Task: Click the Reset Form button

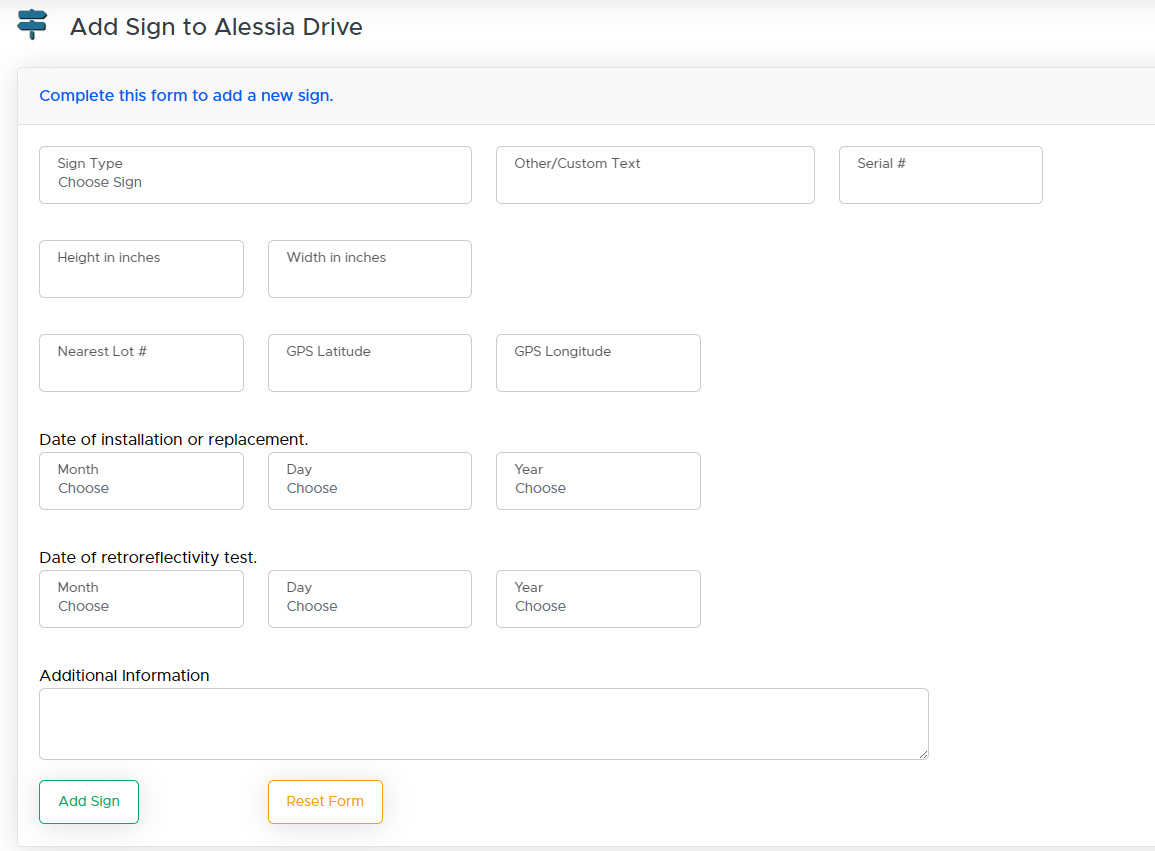Action: 325,802
